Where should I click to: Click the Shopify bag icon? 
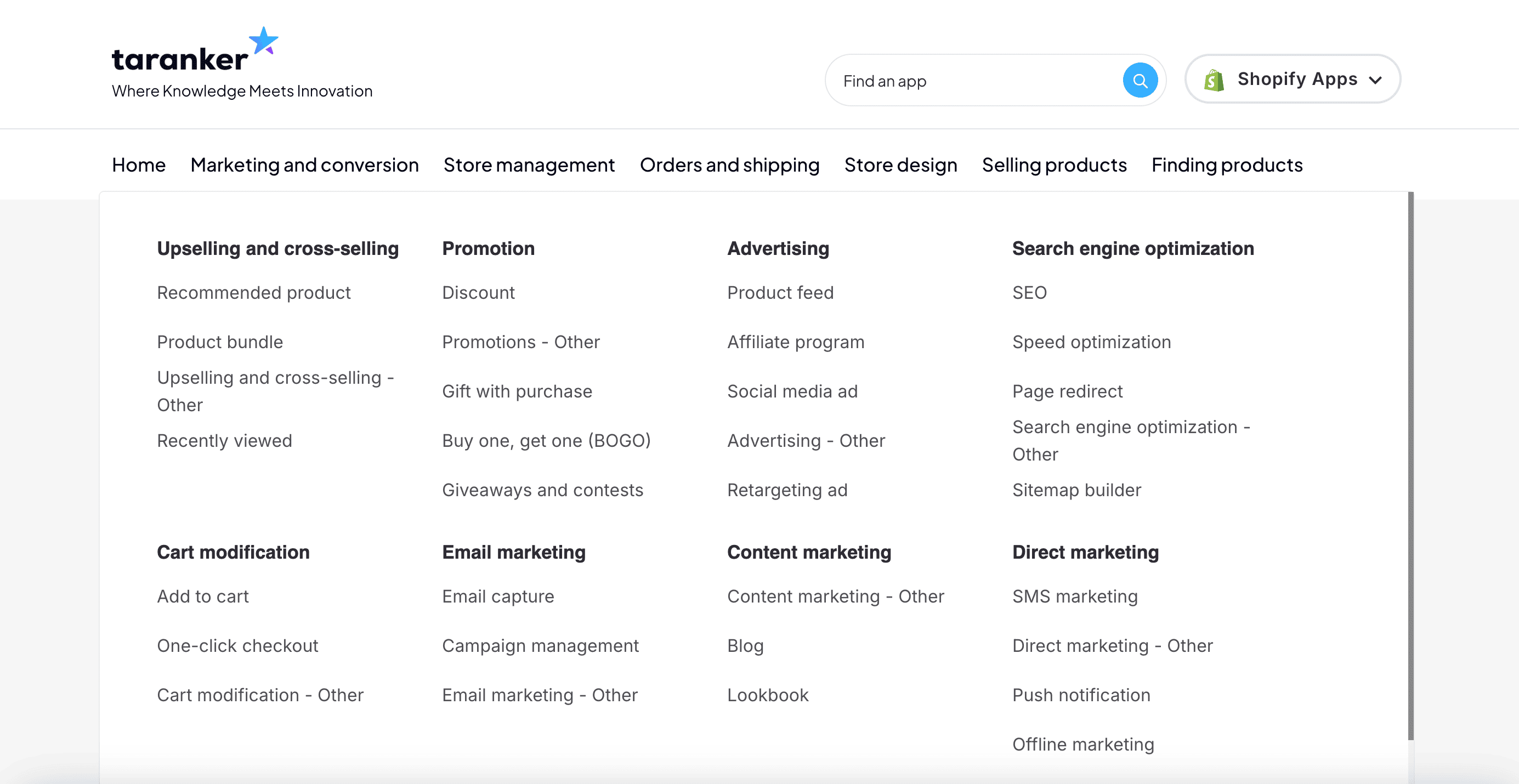coord(1214,79)
